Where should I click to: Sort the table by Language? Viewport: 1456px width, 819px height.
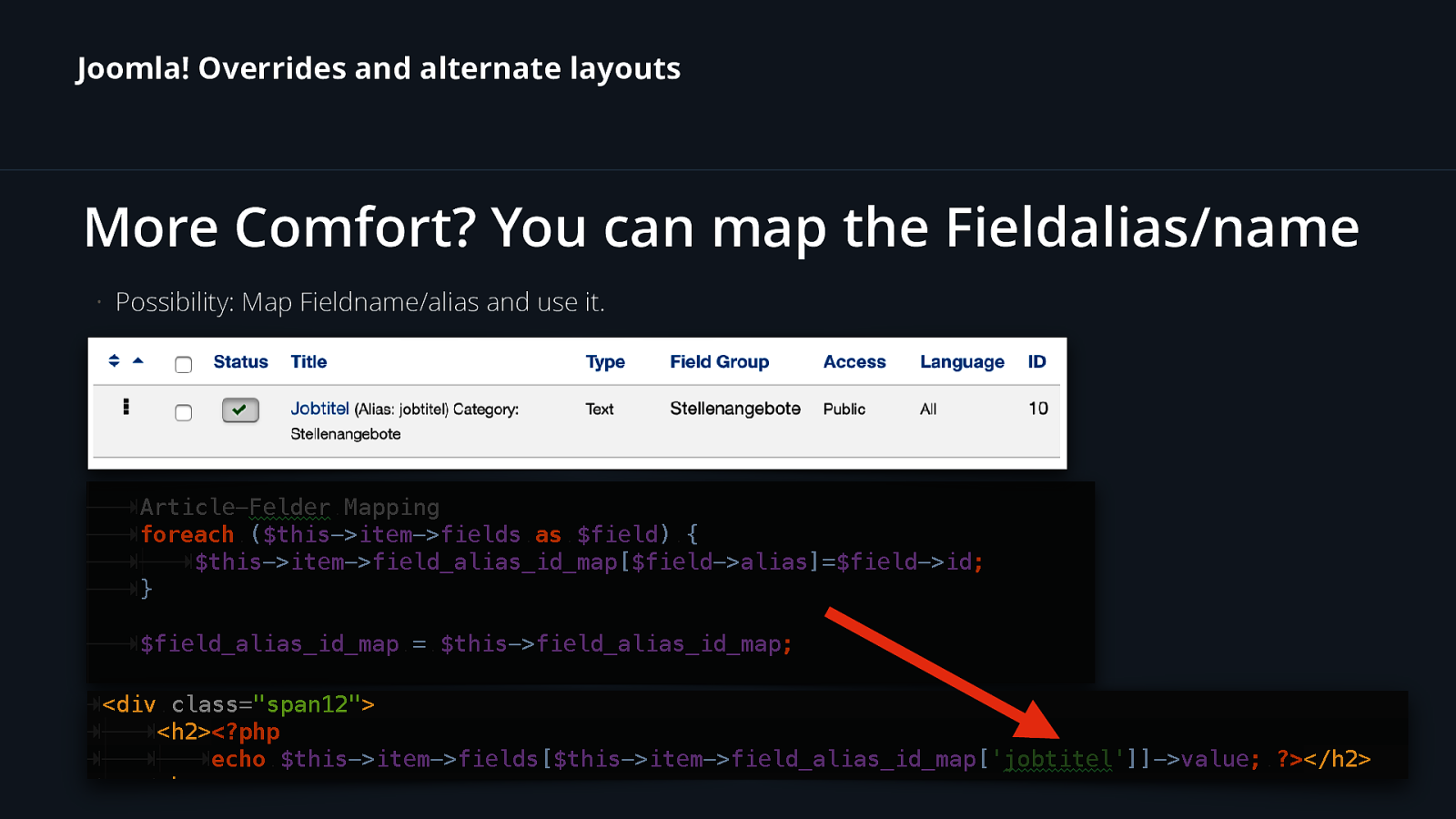pyautogui.click(x=962, y=361)
